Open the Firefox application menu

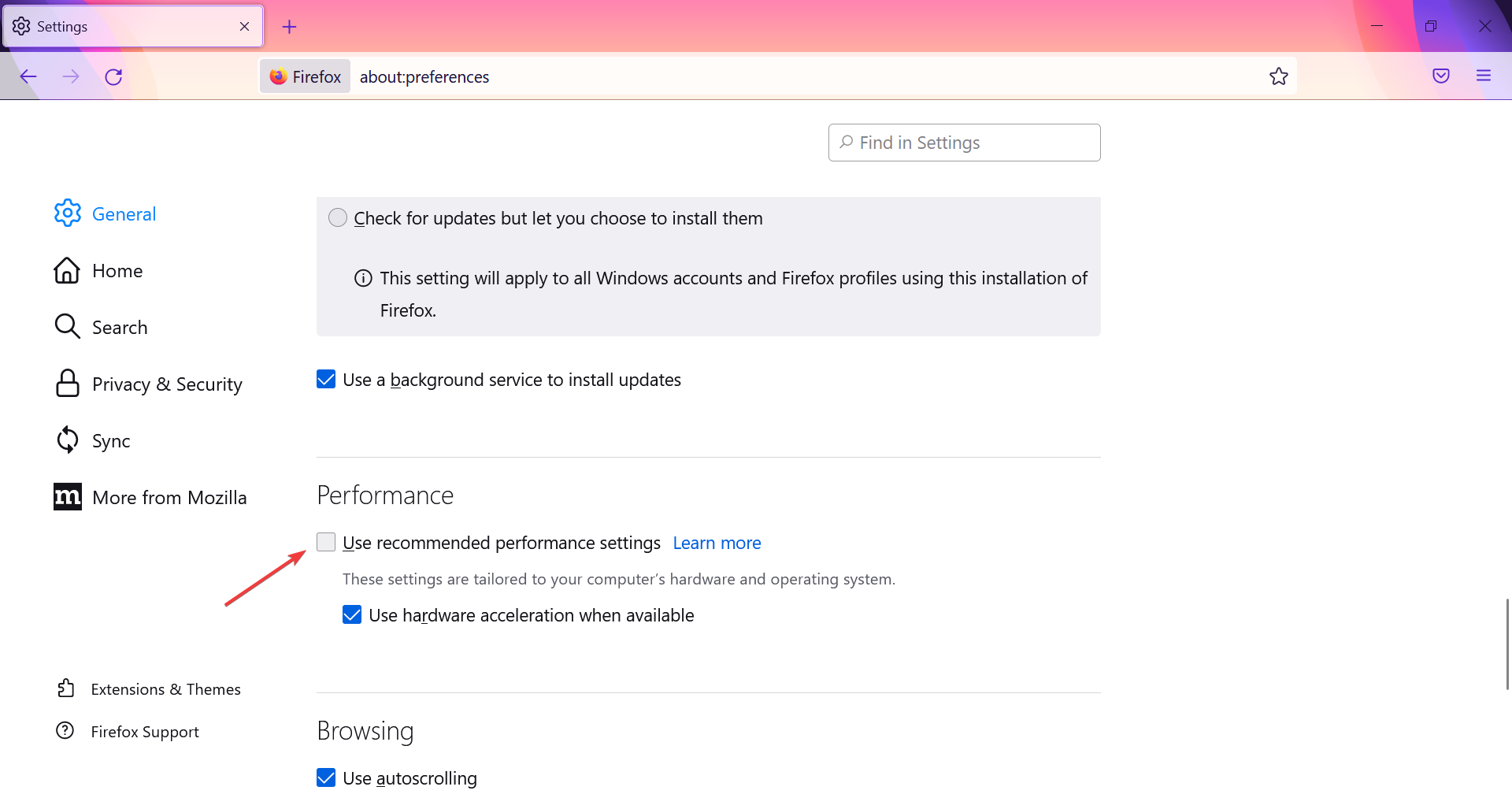coord(1484,76)
